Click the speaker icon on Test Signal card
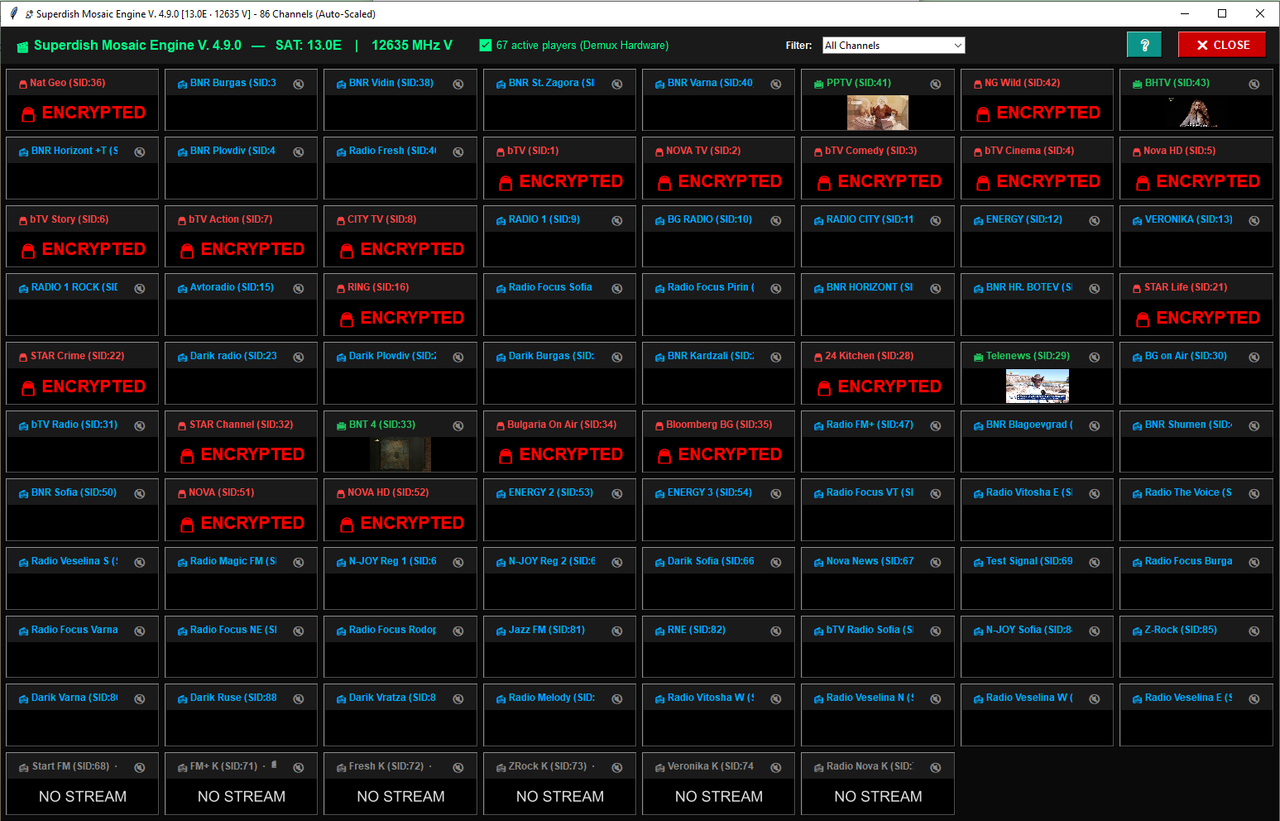Viewport: 1280px width, 821px height. [1094, 563]
